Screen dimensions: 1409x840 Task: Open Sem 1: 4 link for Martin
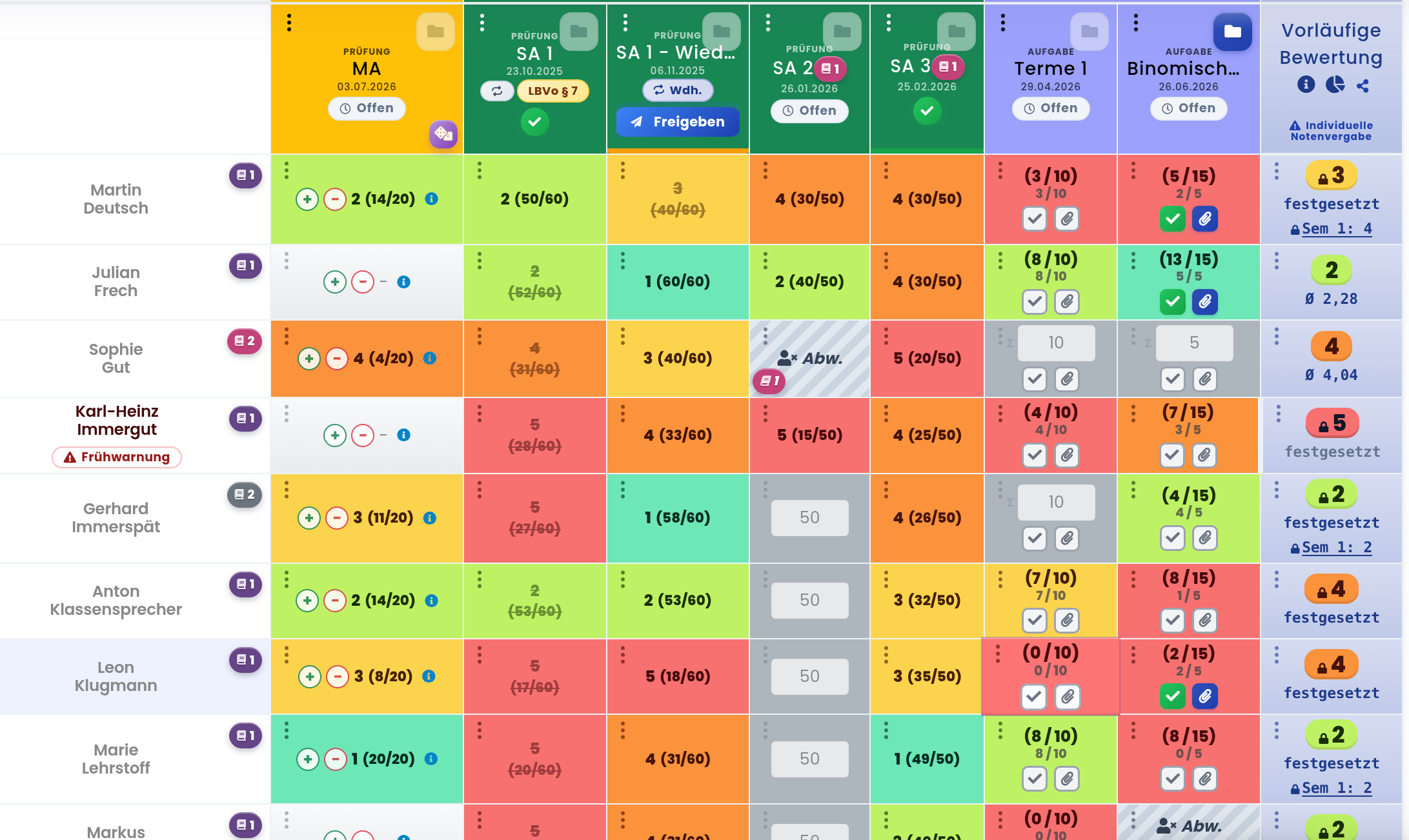(1331, 229)
